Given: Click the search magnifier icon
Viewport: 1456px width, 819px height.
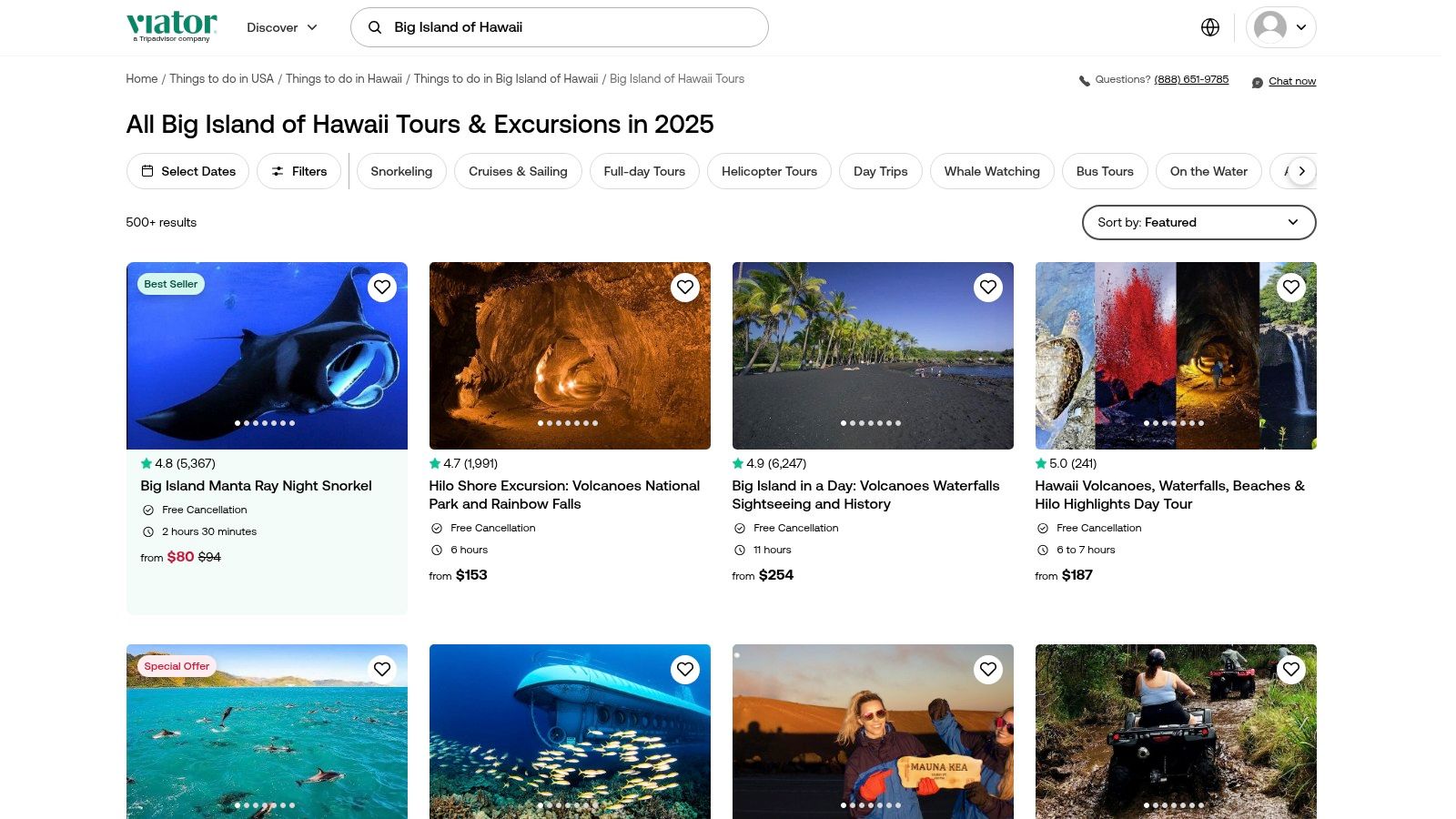Looking at the screenshot, I should (375, 27).
